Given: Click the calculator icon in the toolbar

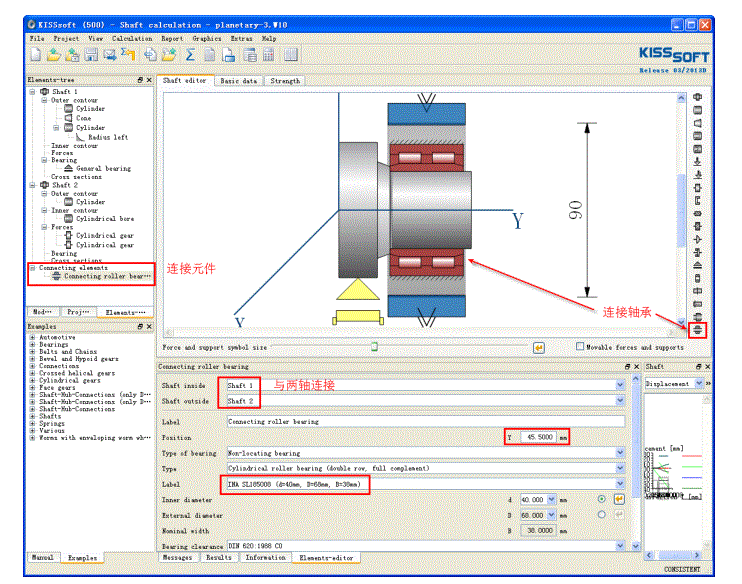Looking at the screenshot, I should [268, 55].
